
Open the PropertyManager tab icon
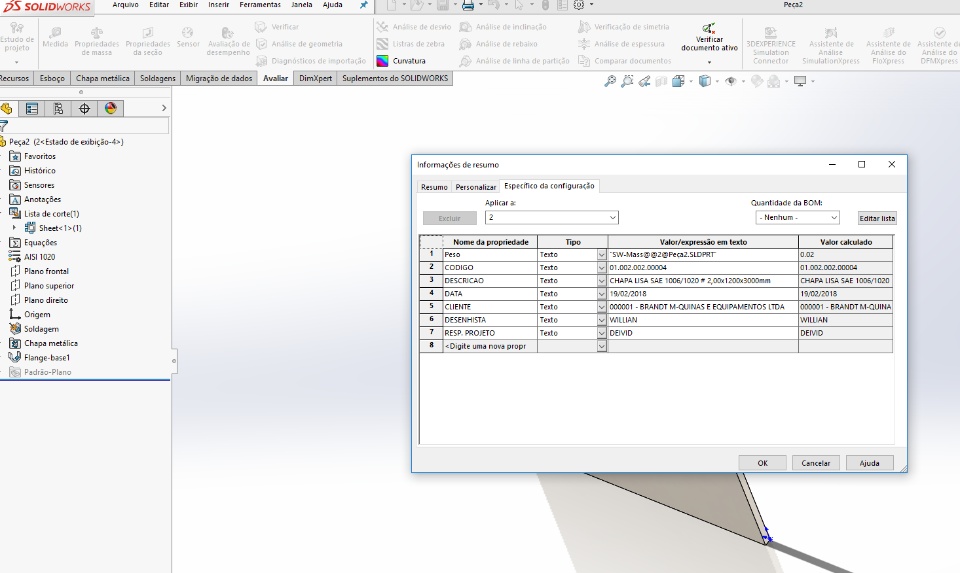(x=32, y=108)
